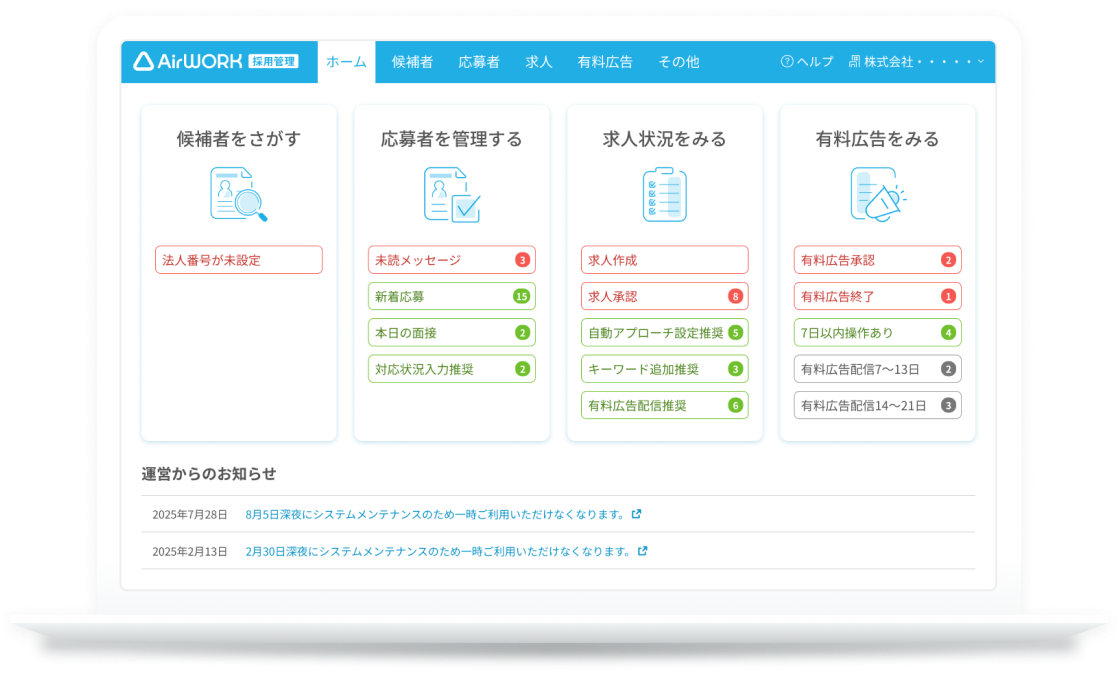The width and height of the screenshot is (1120, 680).
Task: Open the 有料広告 navigation tab
Action: click(x=605, y=61)
